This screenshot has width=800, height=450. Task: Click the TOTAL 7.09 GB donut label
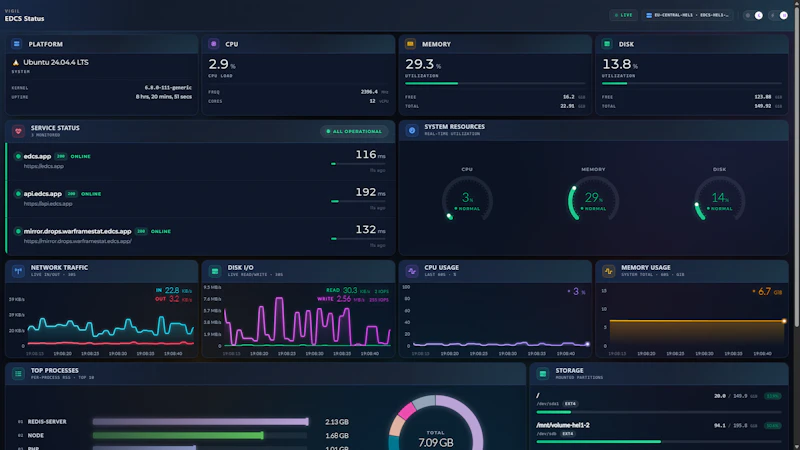[x=436, y=439]
